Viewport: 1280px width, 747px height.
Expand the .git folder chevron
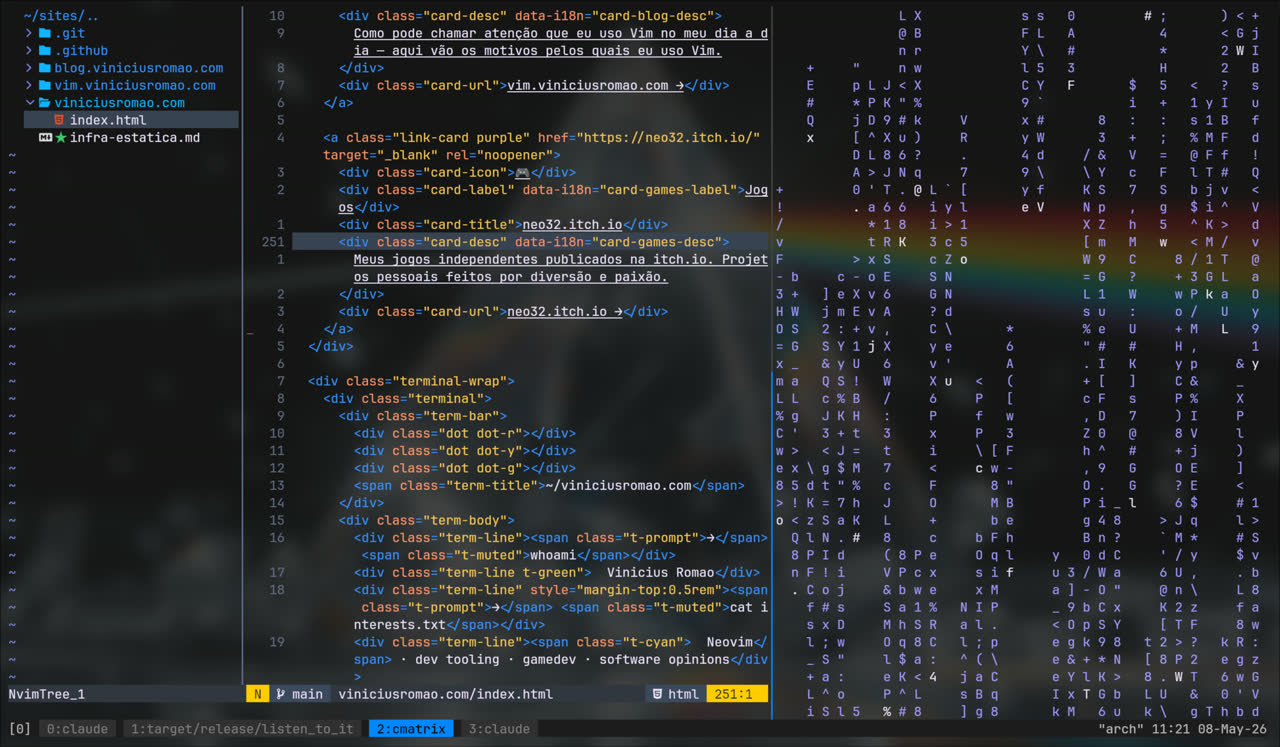click(29, 33)
